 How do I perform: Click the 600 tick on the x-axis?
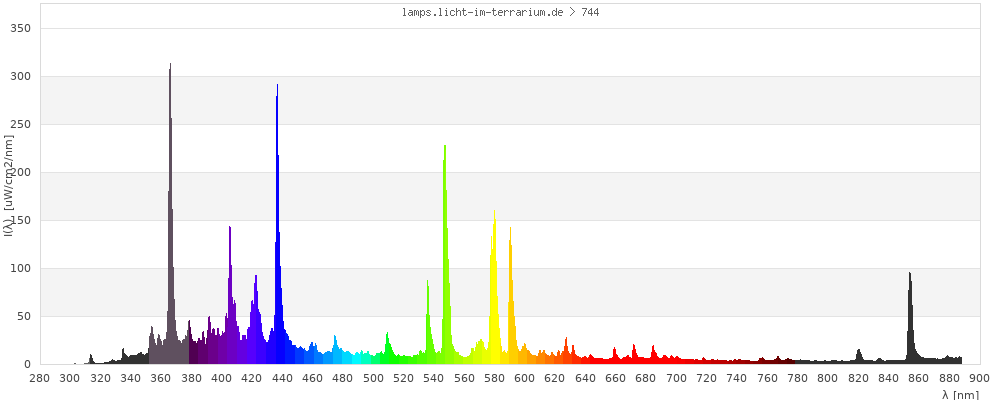click(524, 377)
